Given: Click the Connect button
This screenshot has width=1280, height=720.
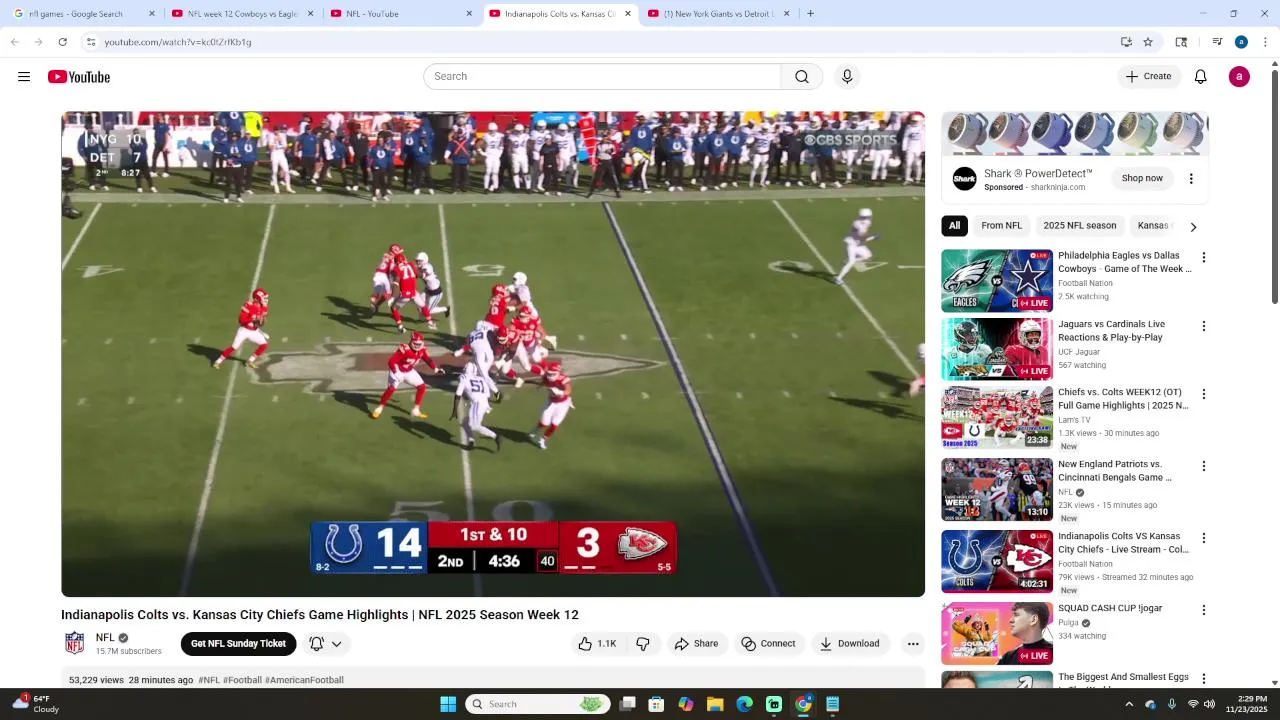Looking at the screenshot, I should [x=768, y=644].
